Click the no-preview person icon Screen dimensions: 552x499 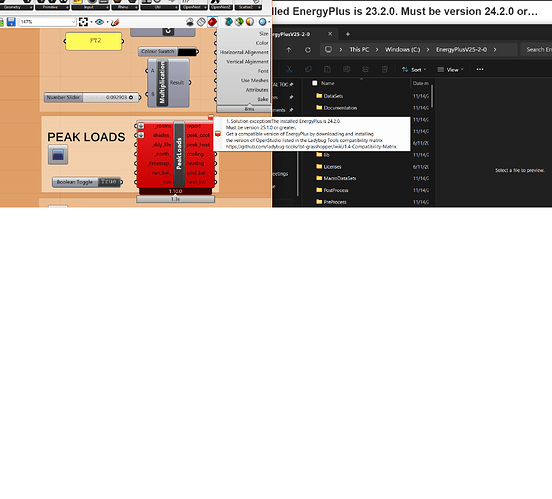(x=190, y=22)
